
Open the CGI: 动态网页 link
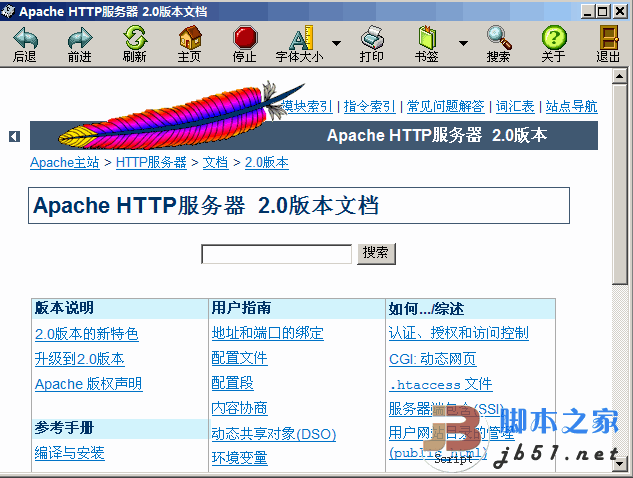tap(433, 359)
